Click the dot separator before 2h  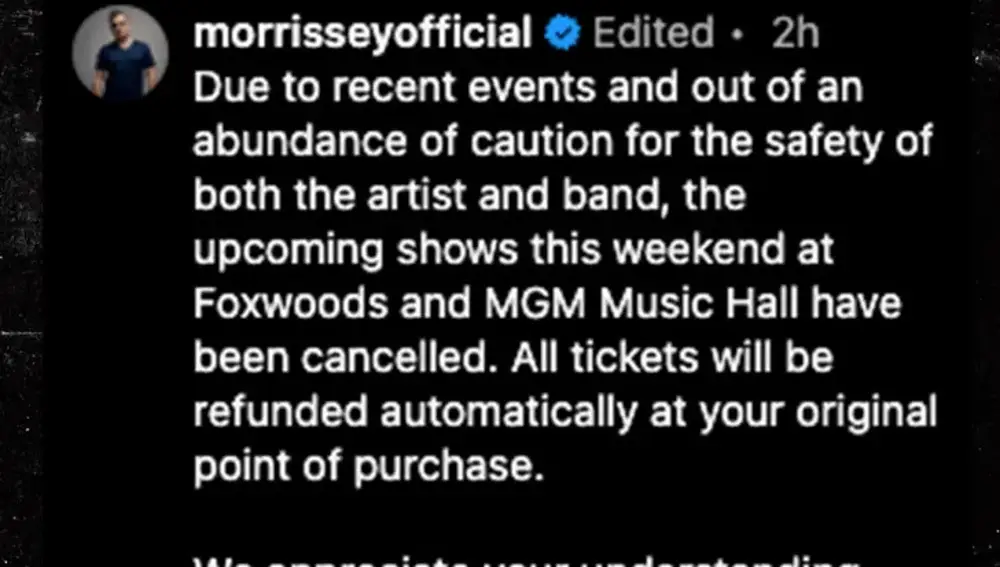[x=738, y=35]
